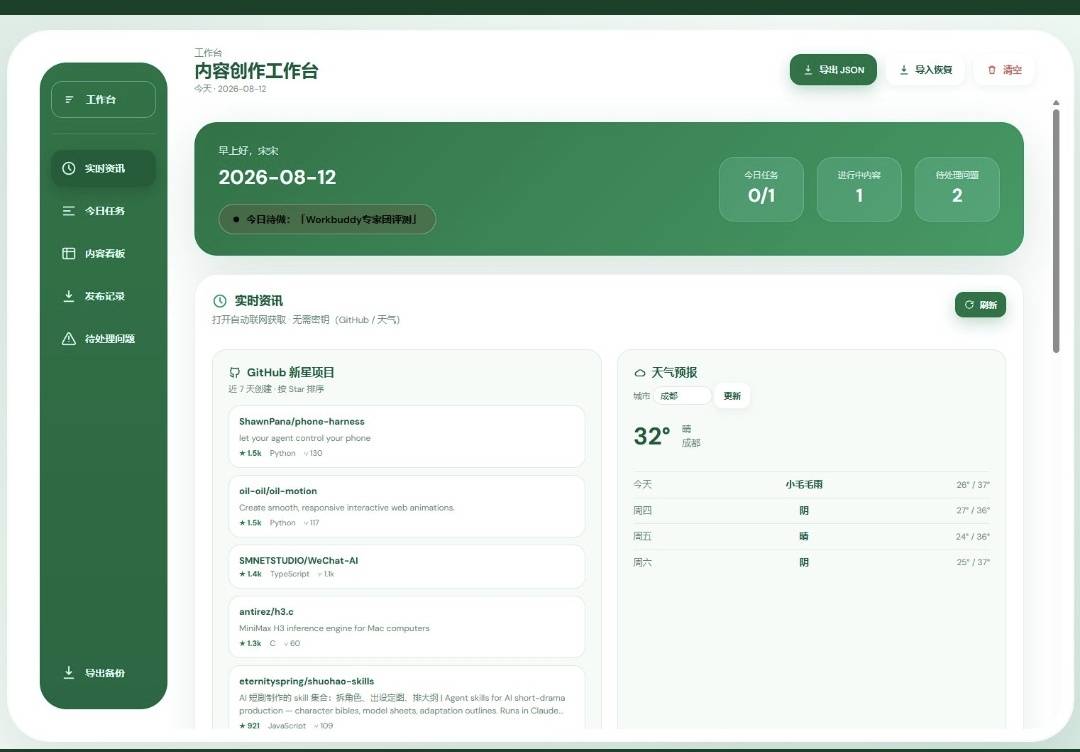The image size is (1080, 752).
Task: Click the 内容创作工作台 page title
Action: (x=256, y=70)
